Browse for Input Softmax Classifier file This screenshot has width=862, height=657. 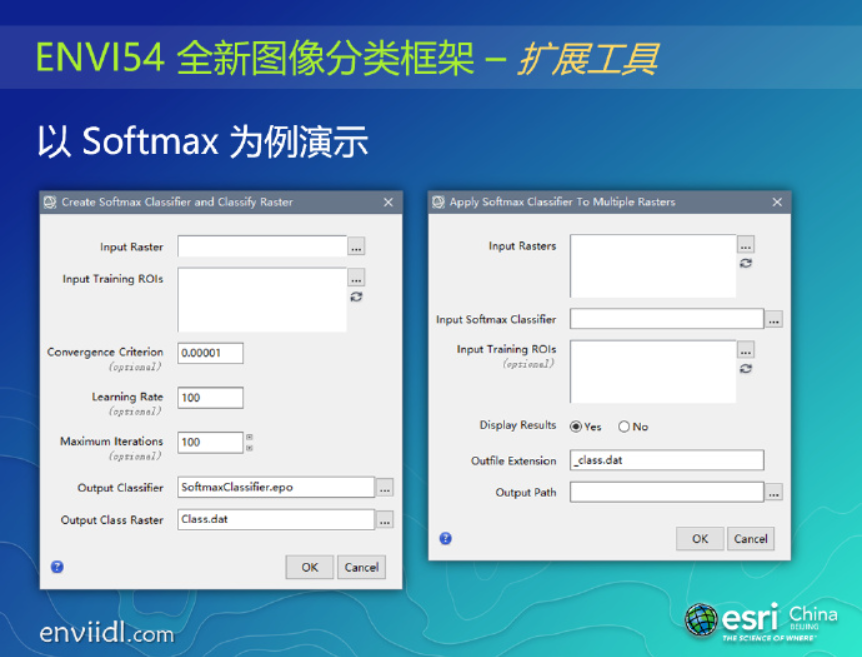773,319
